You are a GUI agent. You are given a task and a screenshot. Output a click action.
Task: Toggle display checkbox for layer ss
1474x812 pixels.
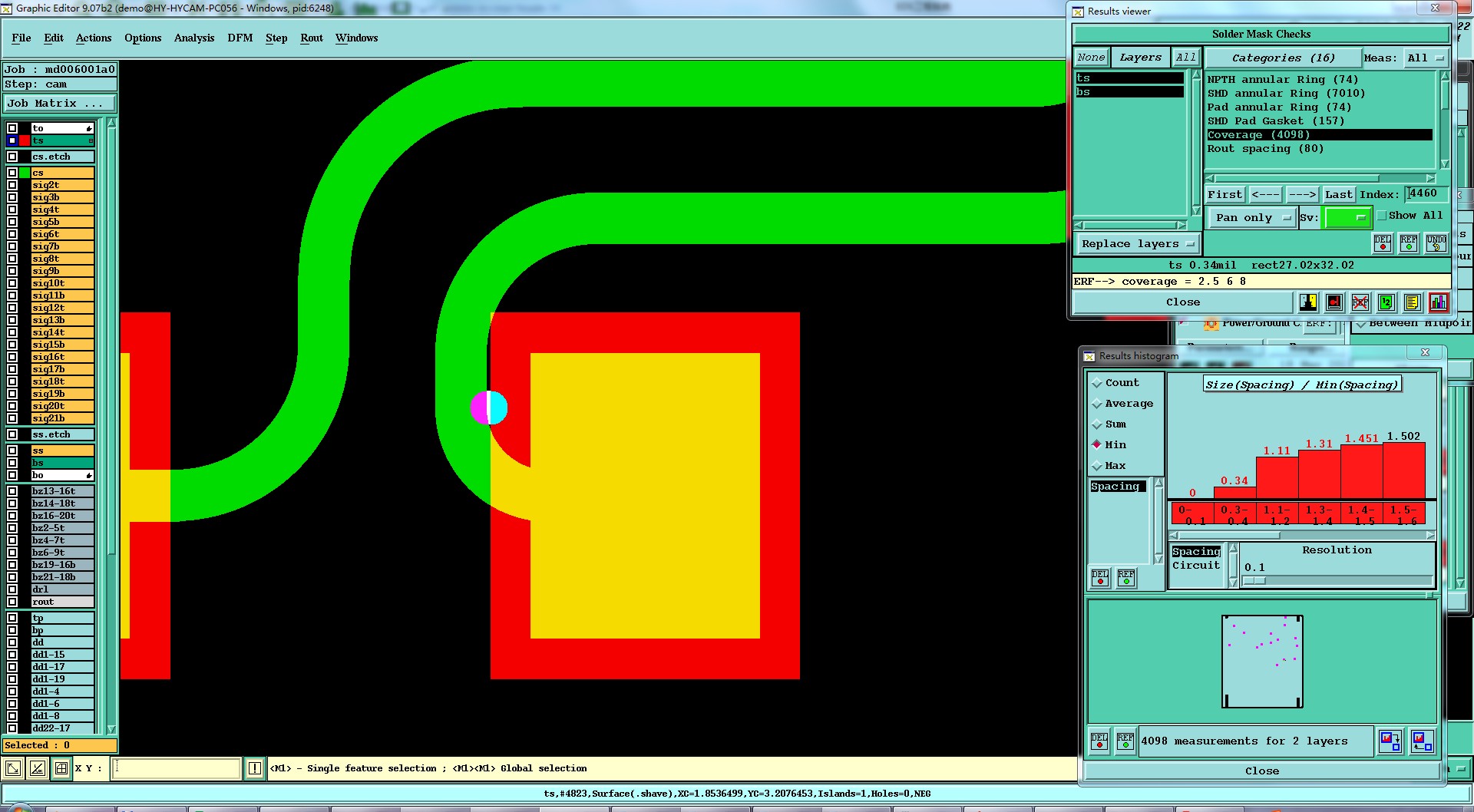(x=12, y=451)
